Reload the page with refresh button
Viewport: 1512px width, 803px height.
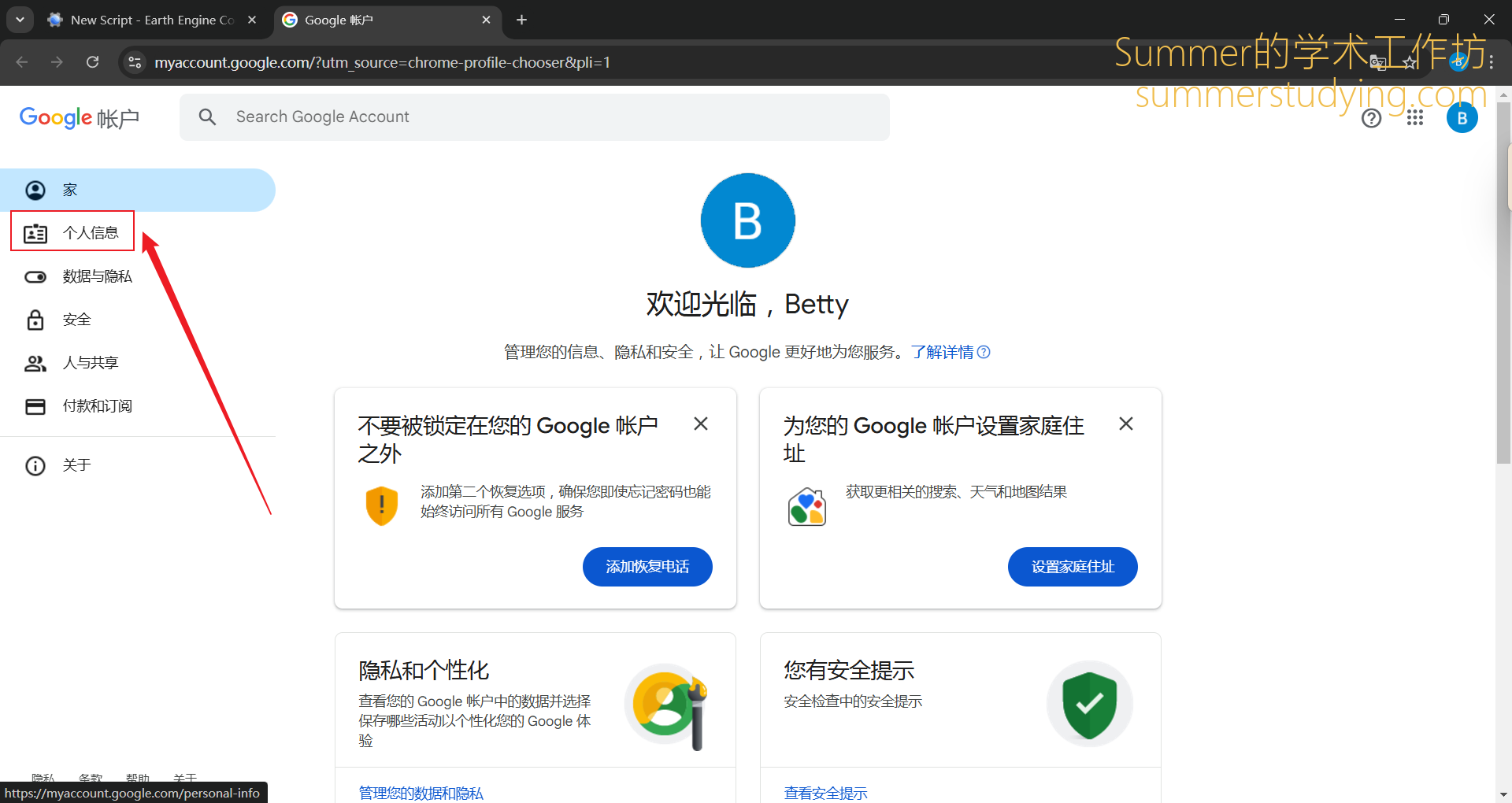pos(92,62)
